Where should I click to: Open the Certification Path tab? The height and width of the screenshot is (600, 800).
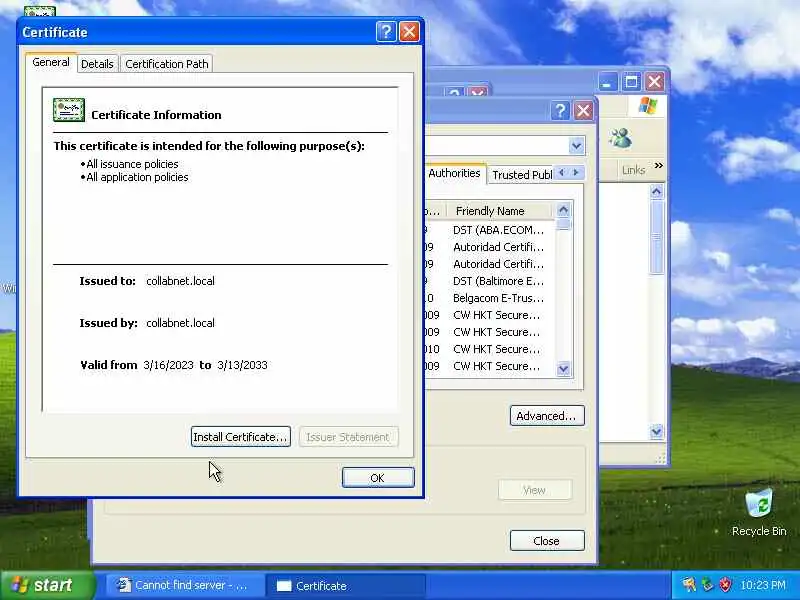[x=167, y=64]
